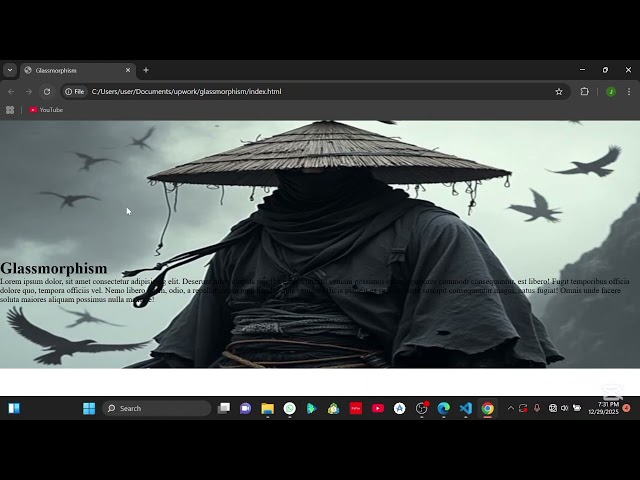The image size is (640, 480).
Task: Open the clock showing 7:31 PM
Action: click(603, 408)
